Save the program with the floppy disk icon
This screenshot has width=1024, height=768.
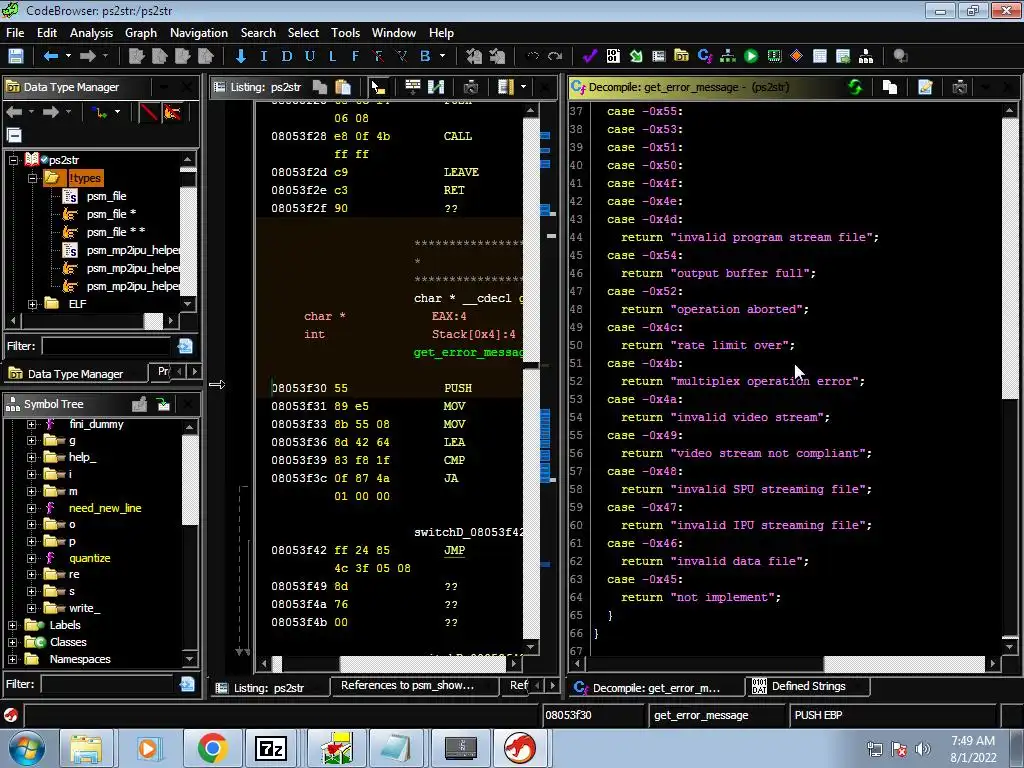tap(16, 56)
